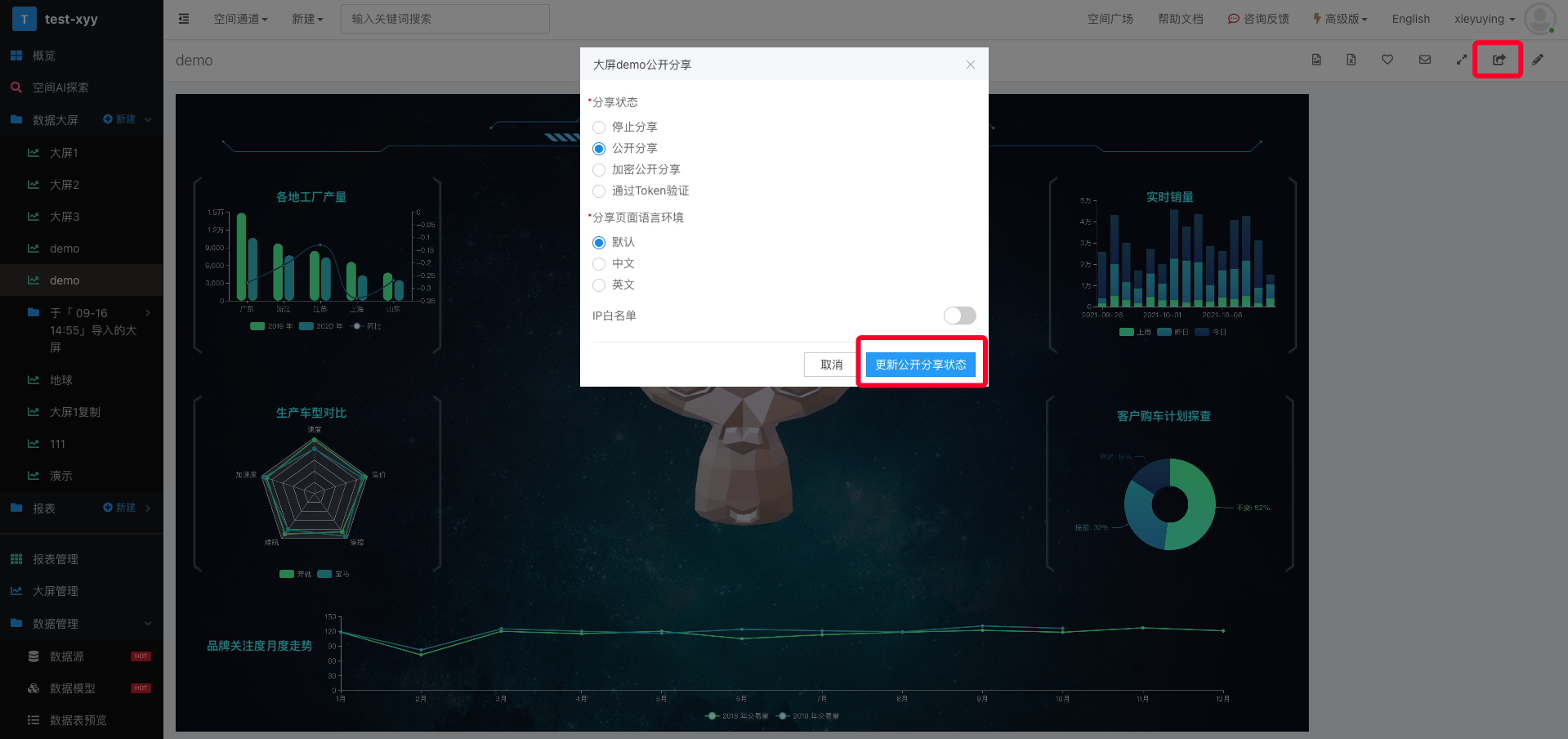Toggle the IP白名单 switch
Image resolution: width=1568 pixels, height=739 pixels.
pos(959,316)
